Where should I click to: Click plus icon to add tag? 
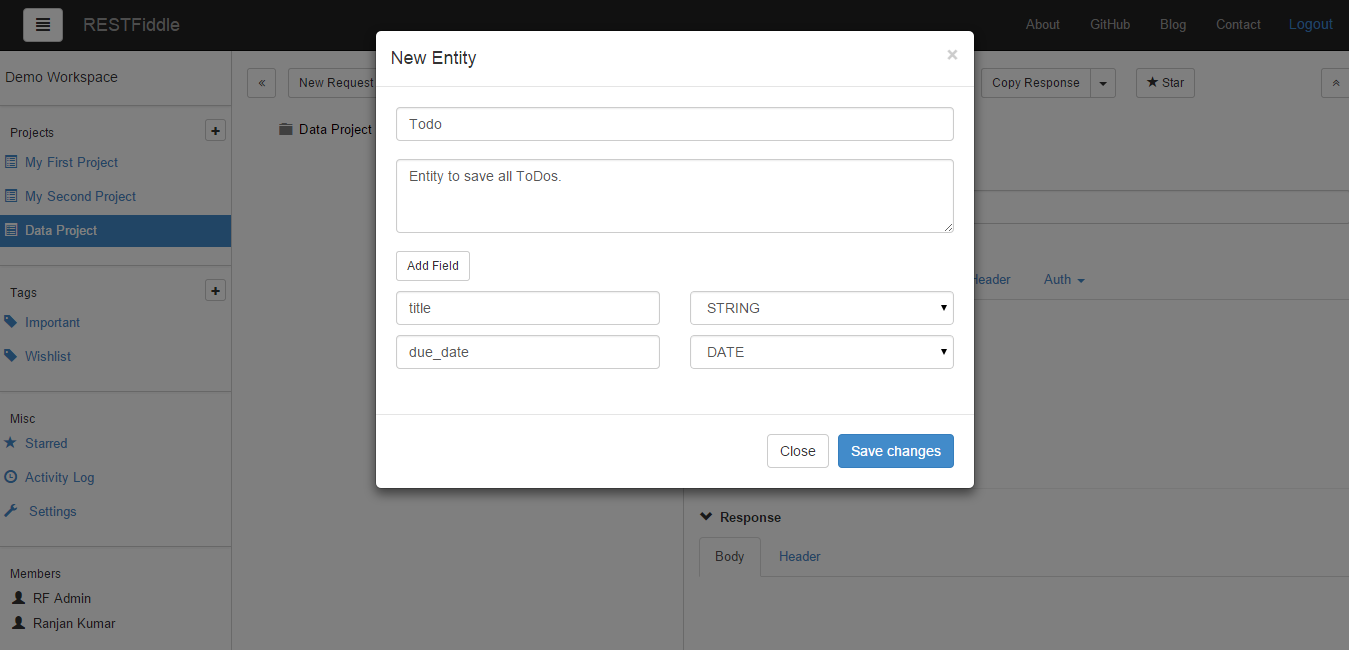pos(215,291)
